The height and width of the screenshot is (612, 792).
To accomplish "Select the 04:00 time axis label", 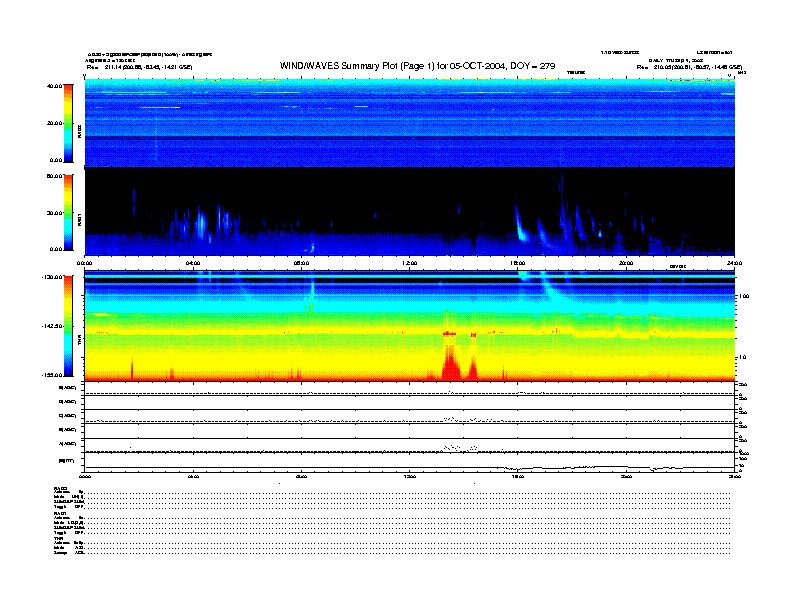I will [193, 263].
